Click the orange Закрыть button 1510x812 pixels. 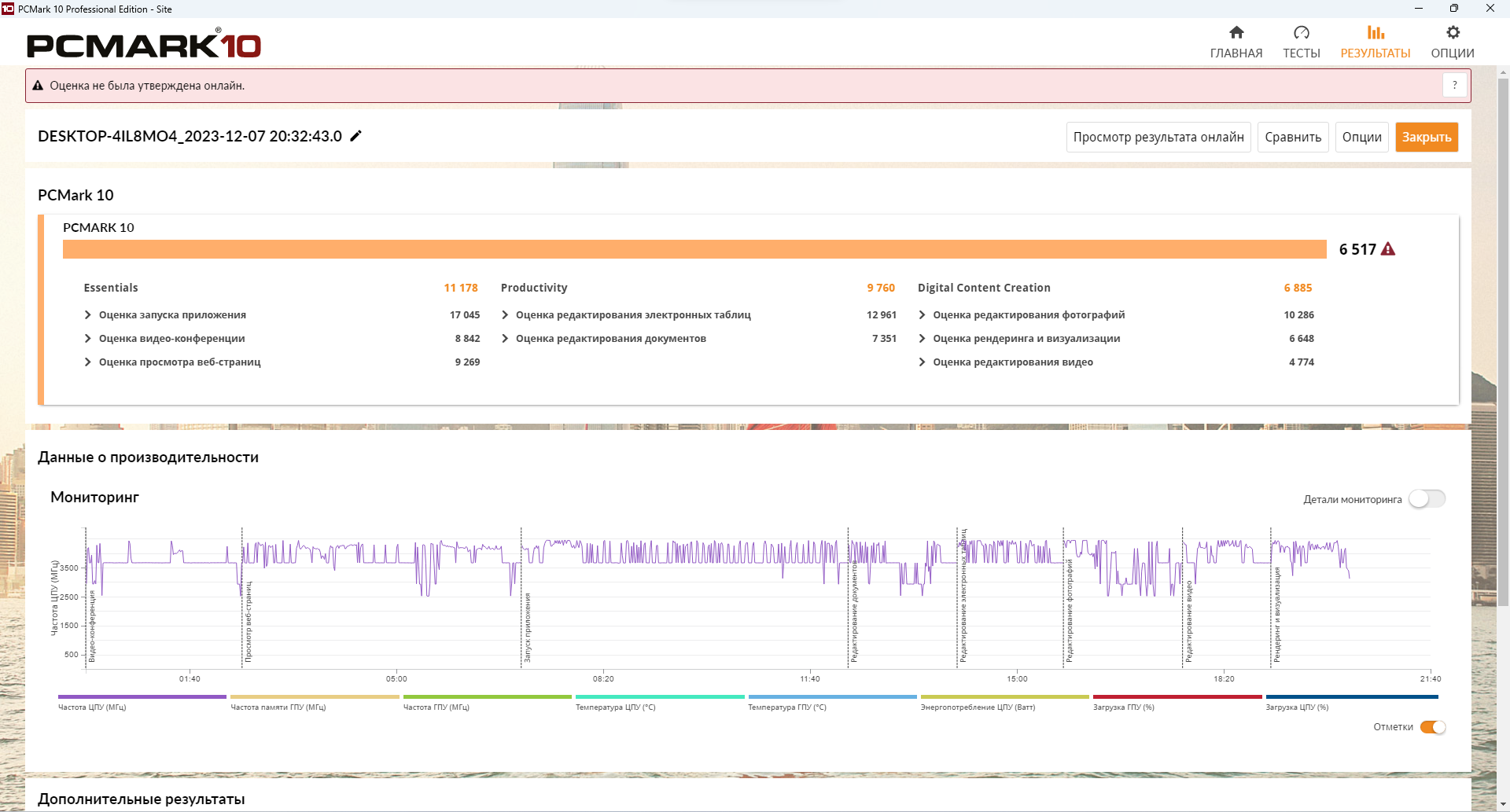click(x=1427, y=138)
